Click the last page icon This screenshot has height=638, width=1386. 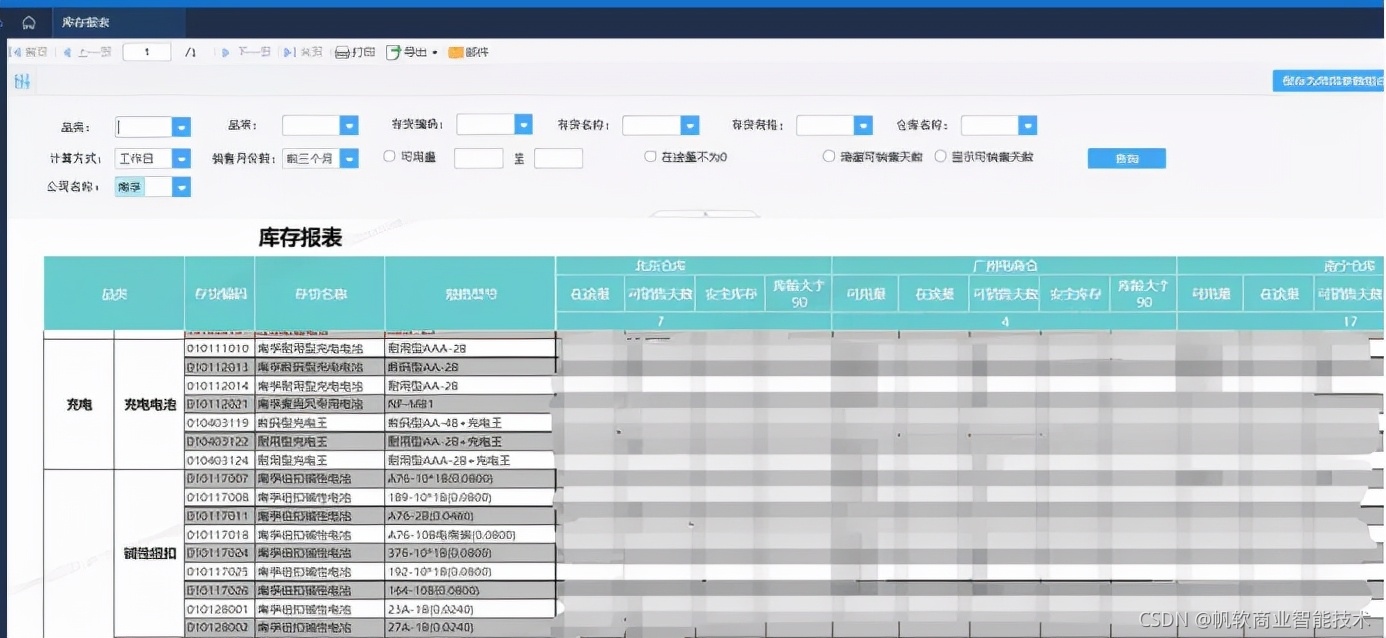pyautogui.click(x=289, y=52)
